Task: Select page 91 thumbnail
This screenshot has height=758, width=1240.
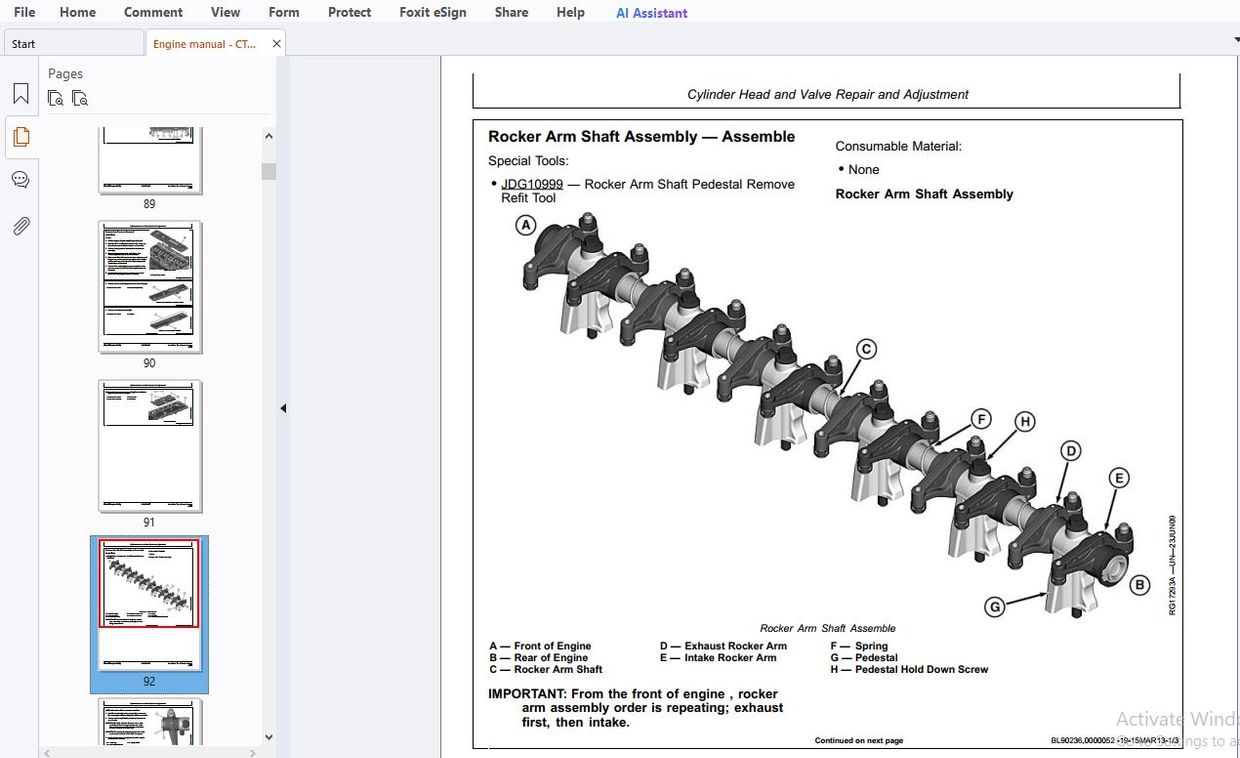Action: (150, 446)
